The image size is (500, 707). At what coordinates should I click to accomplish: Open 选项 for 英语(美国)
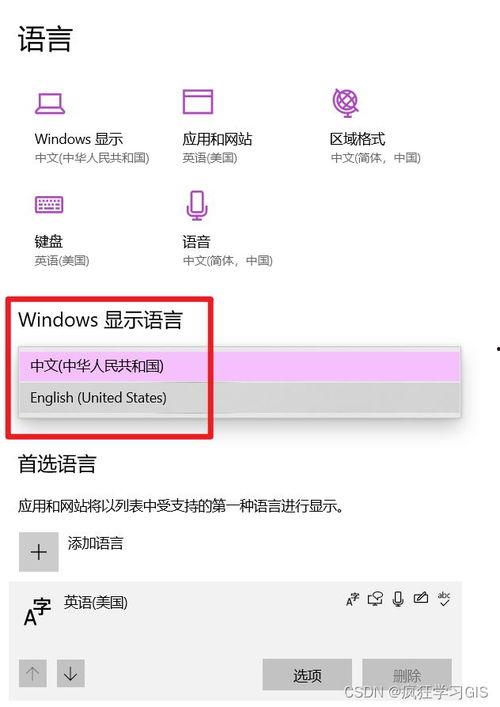click(307, 675)
